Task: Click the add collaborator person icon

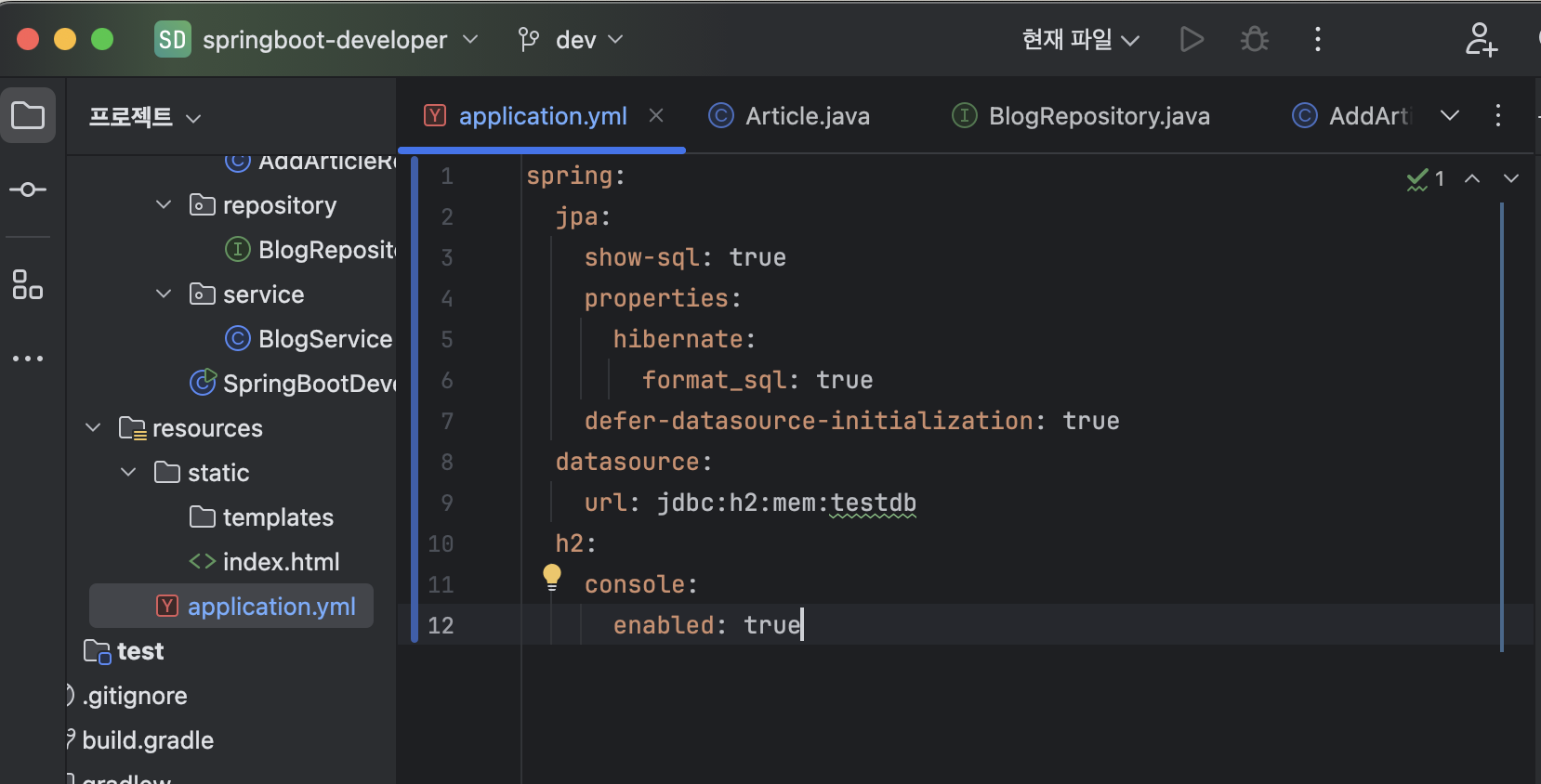Action: [x=1481, y=39]
